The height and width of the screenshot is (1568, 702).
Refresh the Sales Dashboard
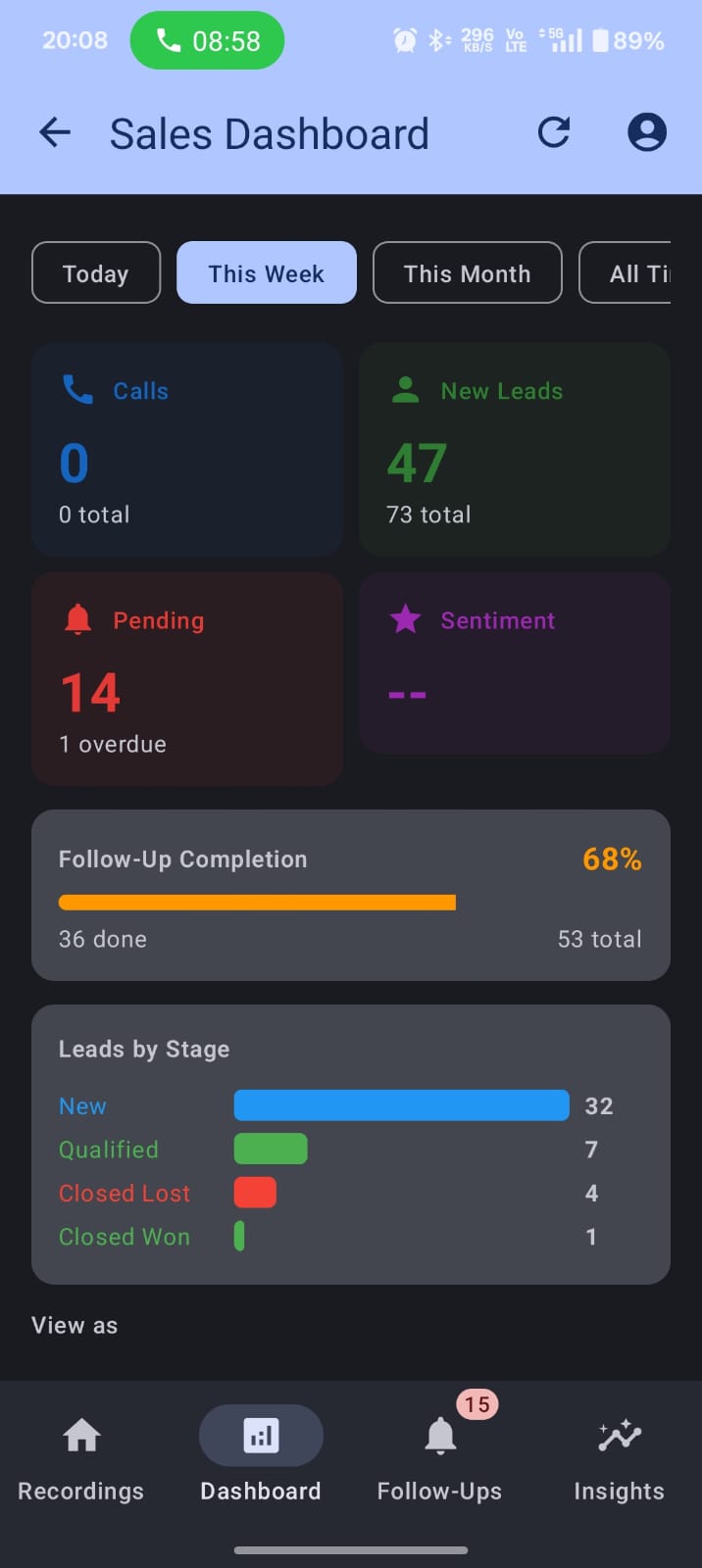pos(554,132)
